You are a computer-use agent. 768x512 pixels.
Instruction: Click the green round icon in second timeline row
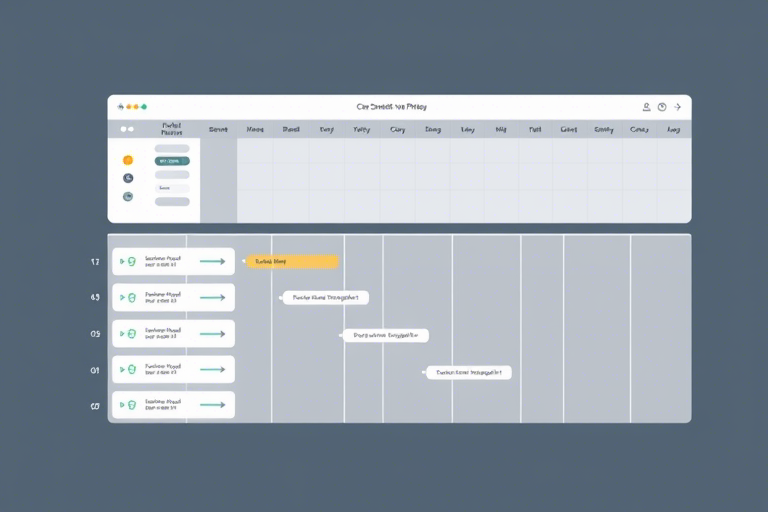point(132,297)
